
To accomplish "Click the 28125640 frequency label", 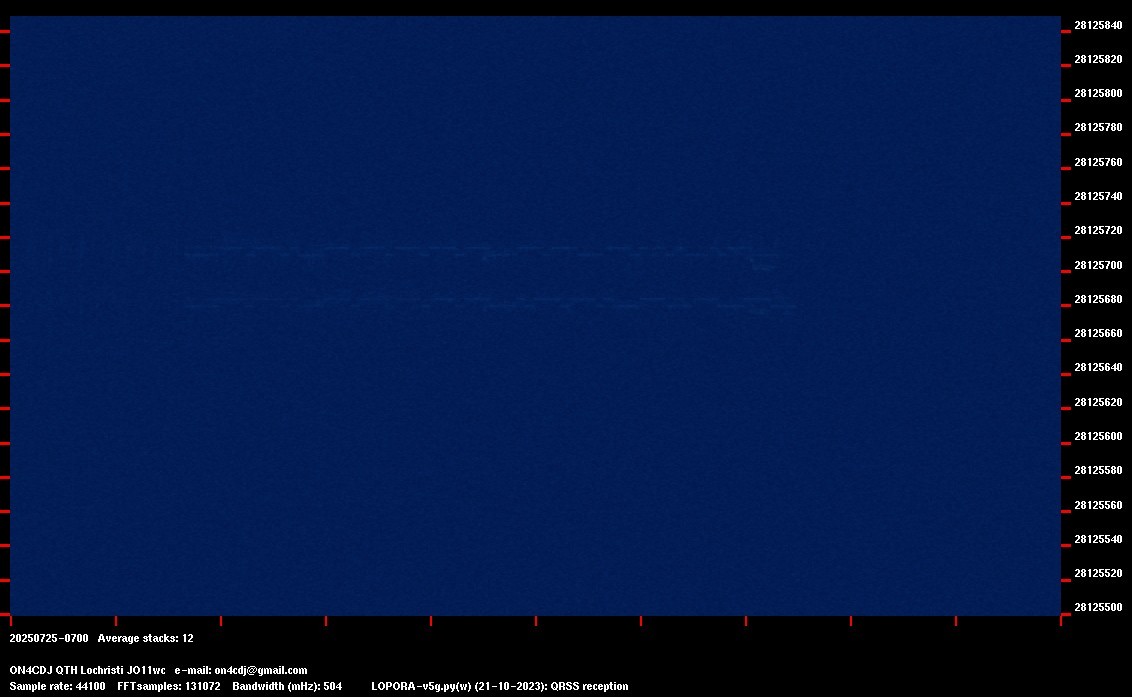I will click(x=1098, y=367).
